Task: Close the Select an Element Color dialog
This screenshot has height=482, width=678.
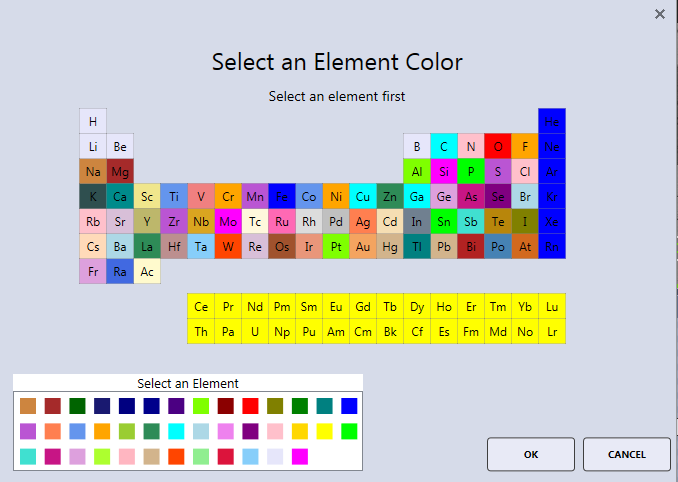Action: pyautogui.click(x=659, y=14)
